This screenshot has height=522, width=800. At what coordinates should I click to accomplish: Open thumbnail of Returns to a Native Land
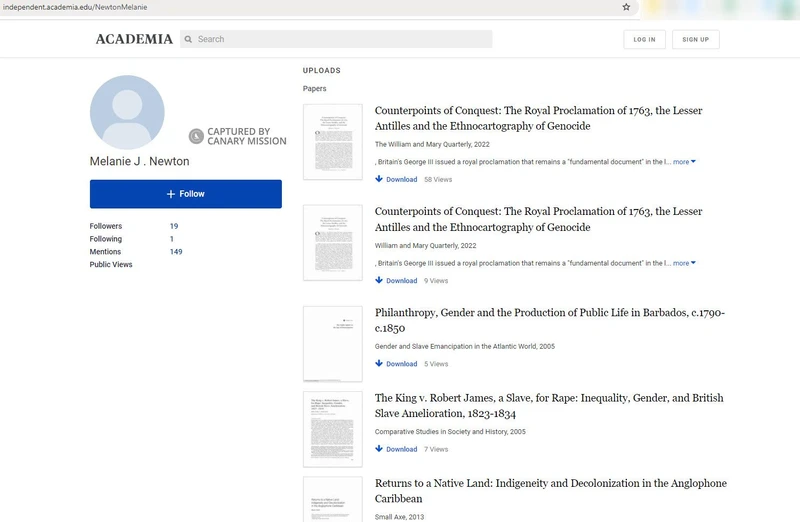pos(333,499)
